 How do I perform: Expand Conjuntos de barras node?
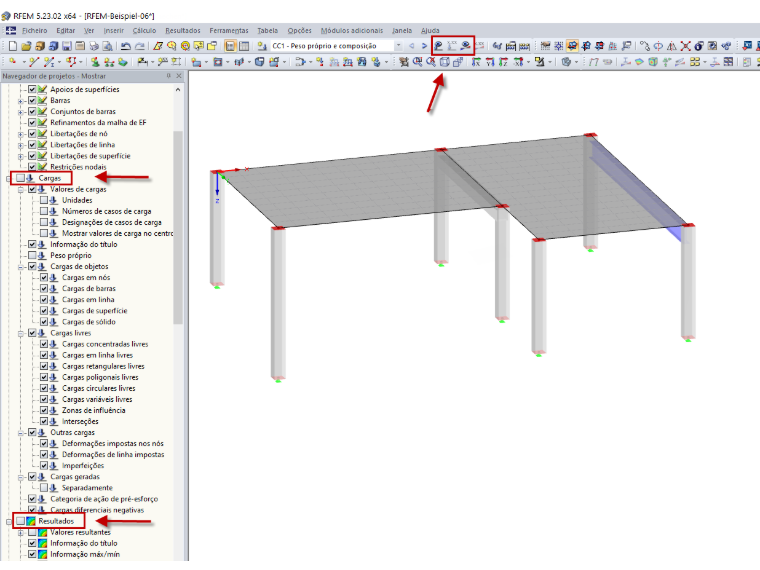[x=20, y=112]
